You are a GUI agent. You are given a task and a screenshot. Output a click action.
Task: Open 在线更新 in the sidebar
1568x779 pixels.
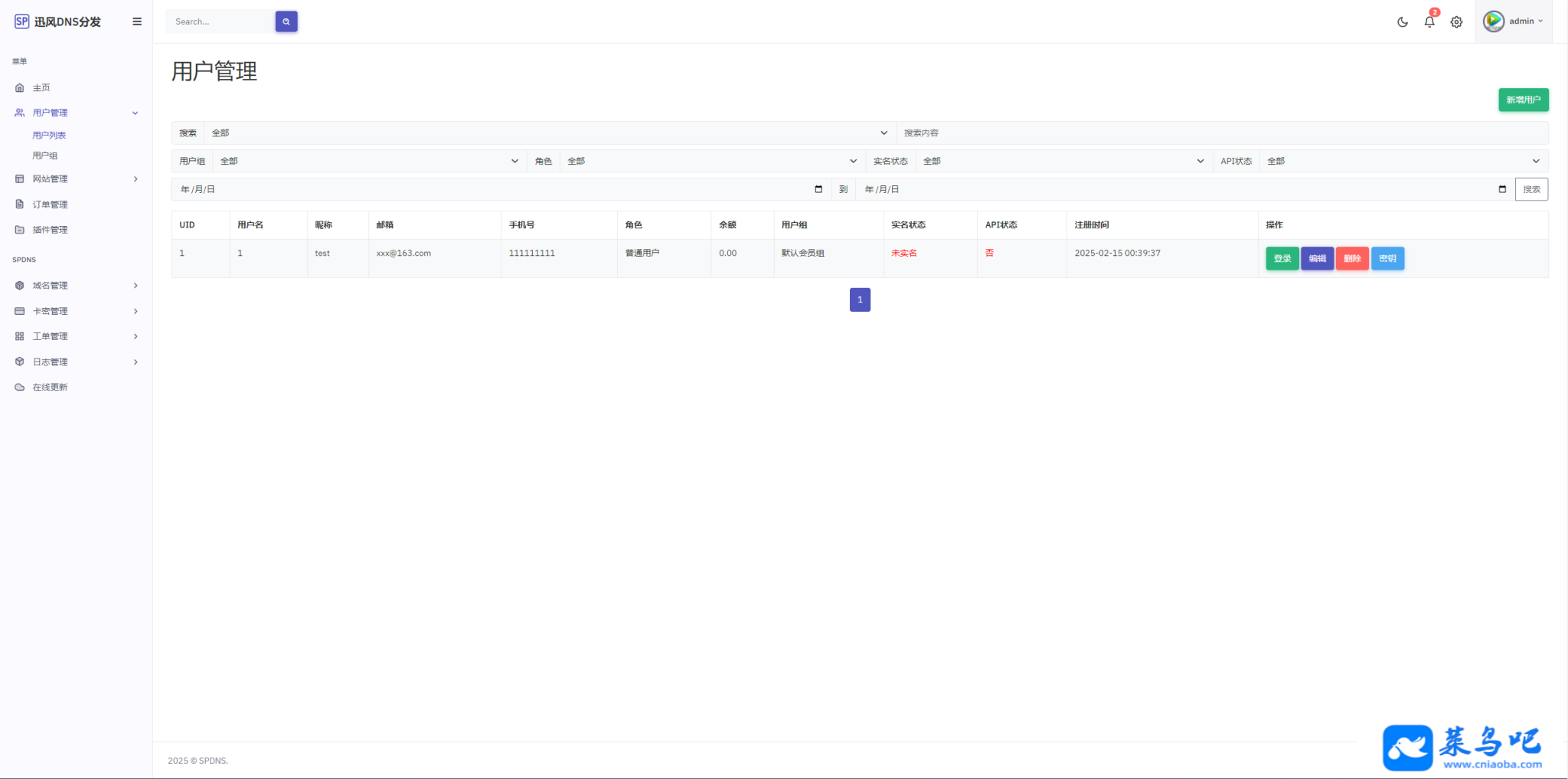tap(50, 387)
